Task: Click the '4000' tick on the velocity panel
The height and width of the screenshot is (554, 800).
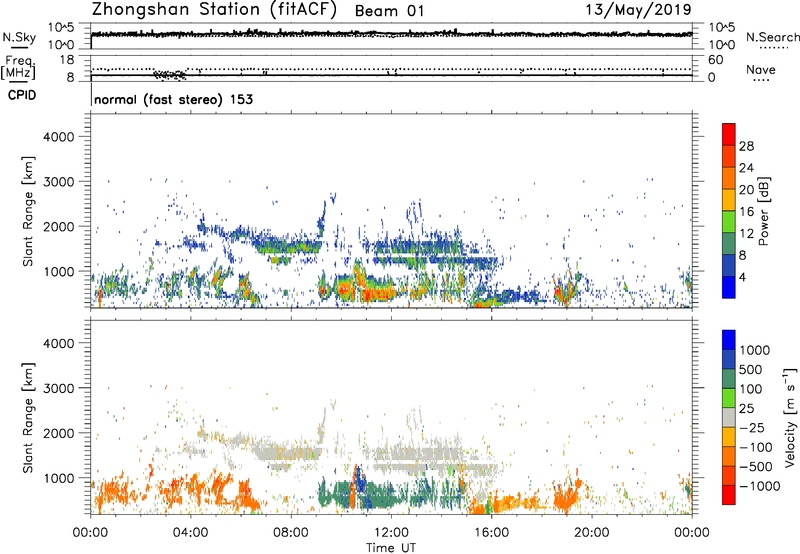Action: pos(59,343)
